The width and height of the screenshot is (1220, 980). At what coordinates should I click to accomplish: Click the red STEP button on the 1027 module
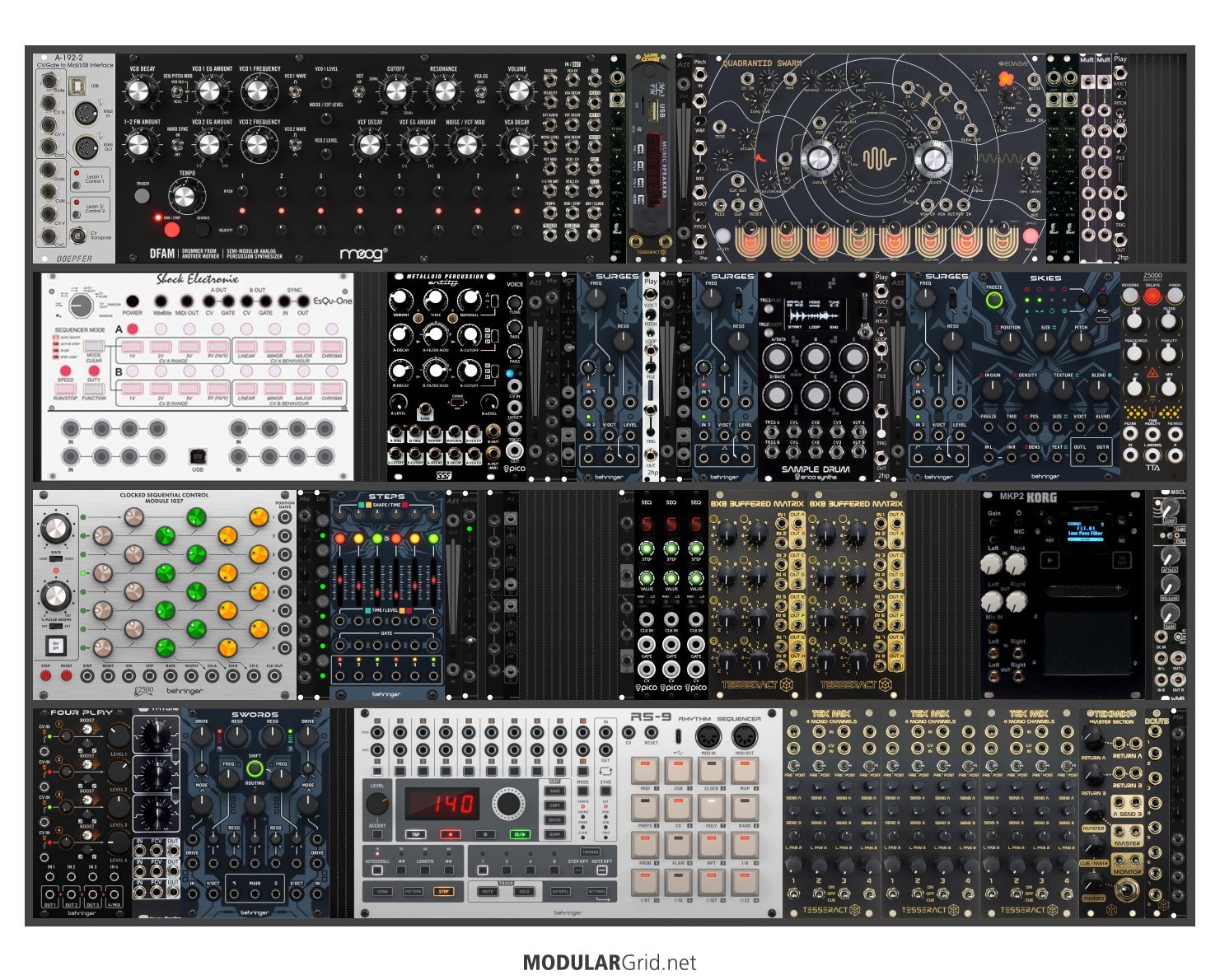point(46,676)
